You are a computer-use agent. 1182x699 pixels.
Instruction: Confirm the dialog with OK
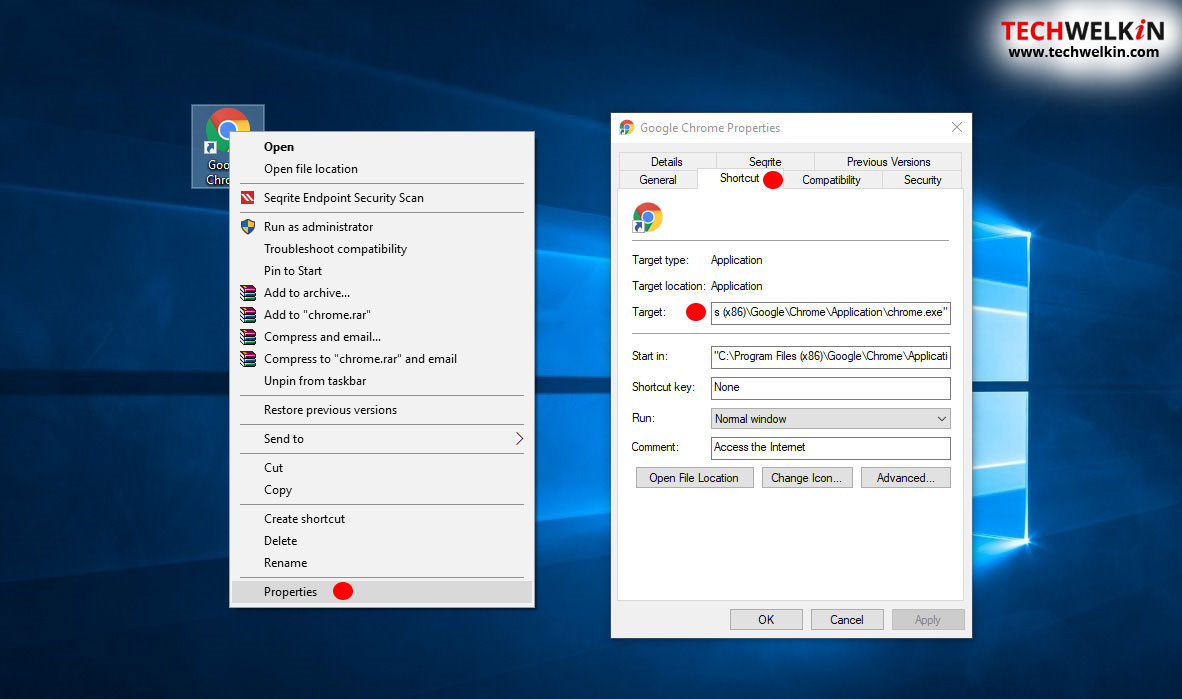(766, 620)
